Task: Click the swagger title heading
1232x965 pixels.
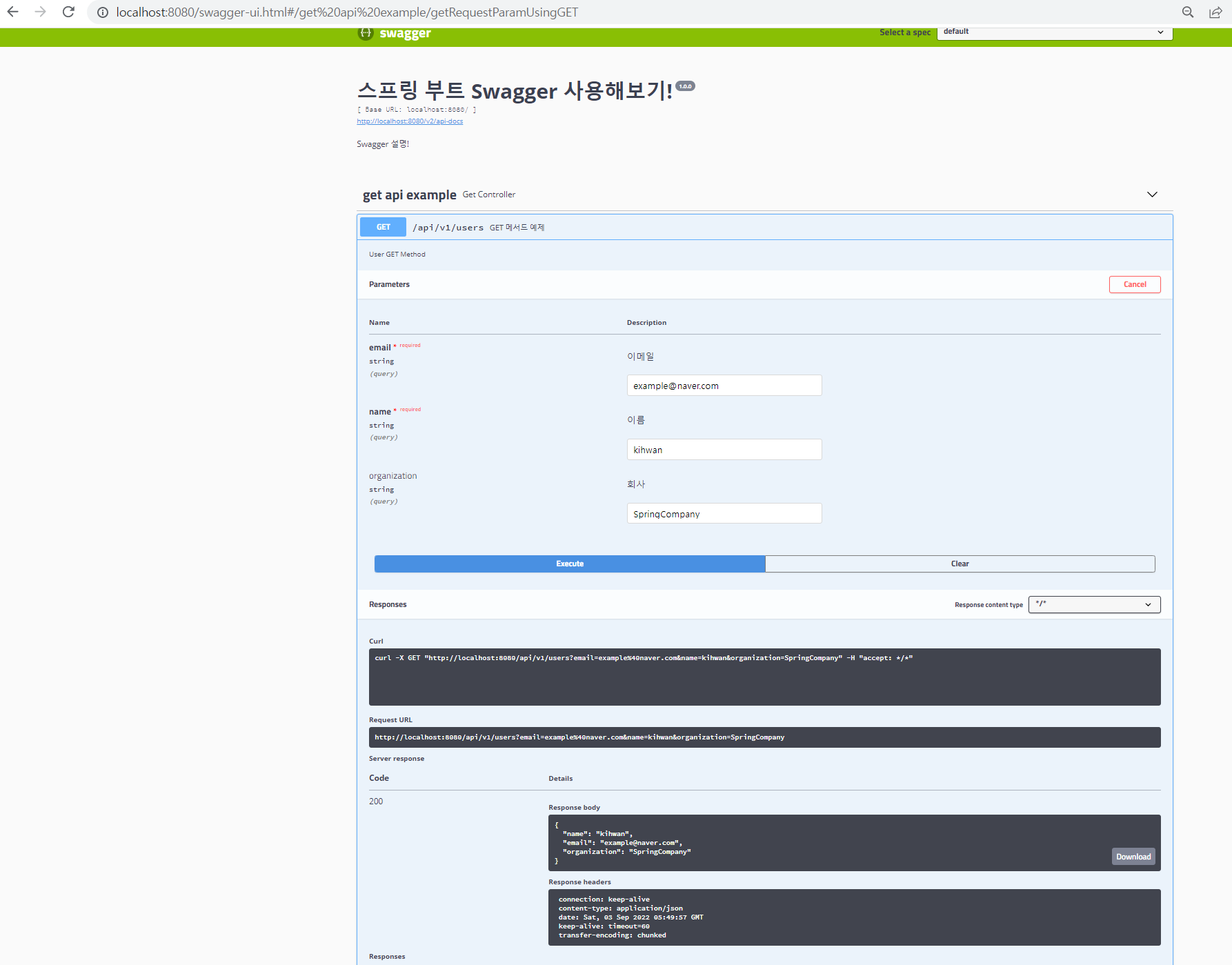Action: pos(515,90)
